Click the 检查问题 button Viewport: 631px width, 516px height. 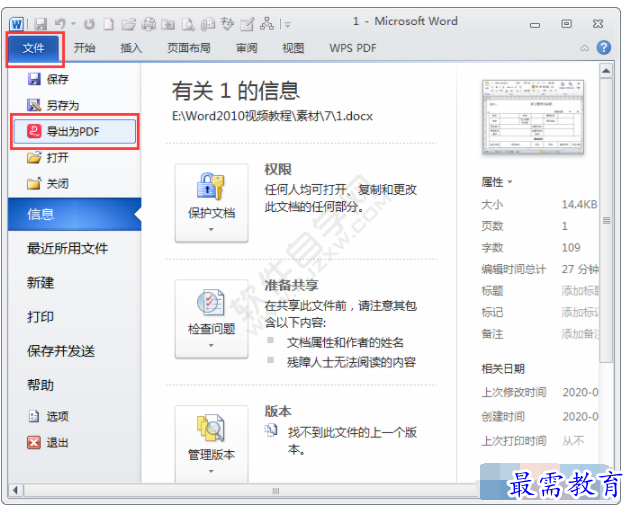pos(211,319)
